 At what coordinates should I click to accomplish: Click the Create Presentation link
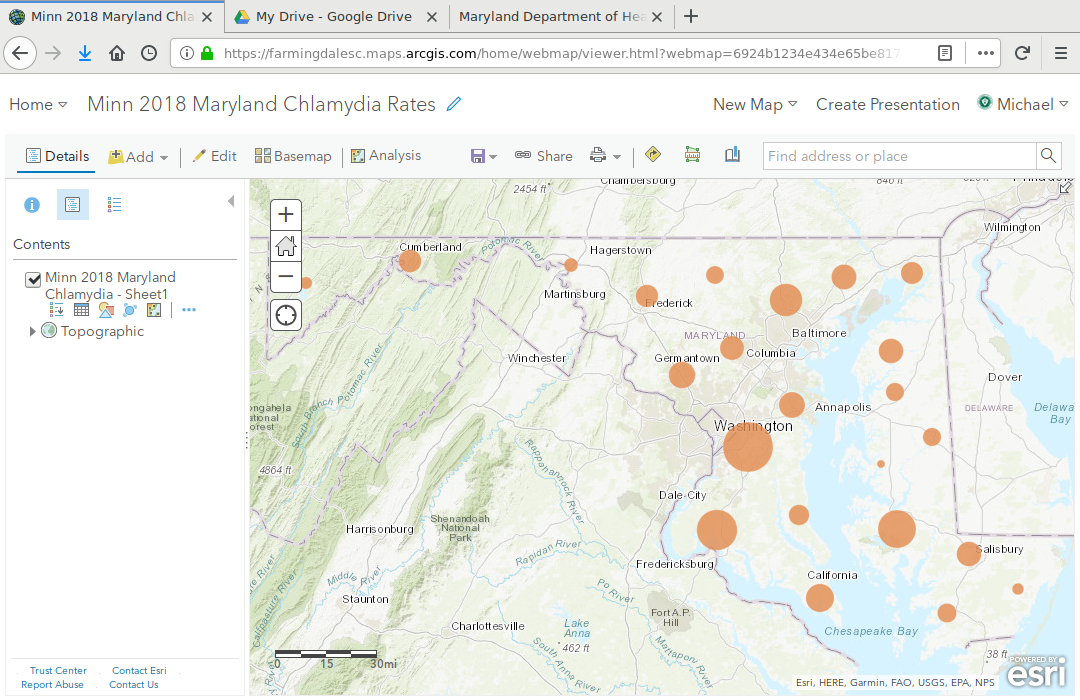point(888,104)
